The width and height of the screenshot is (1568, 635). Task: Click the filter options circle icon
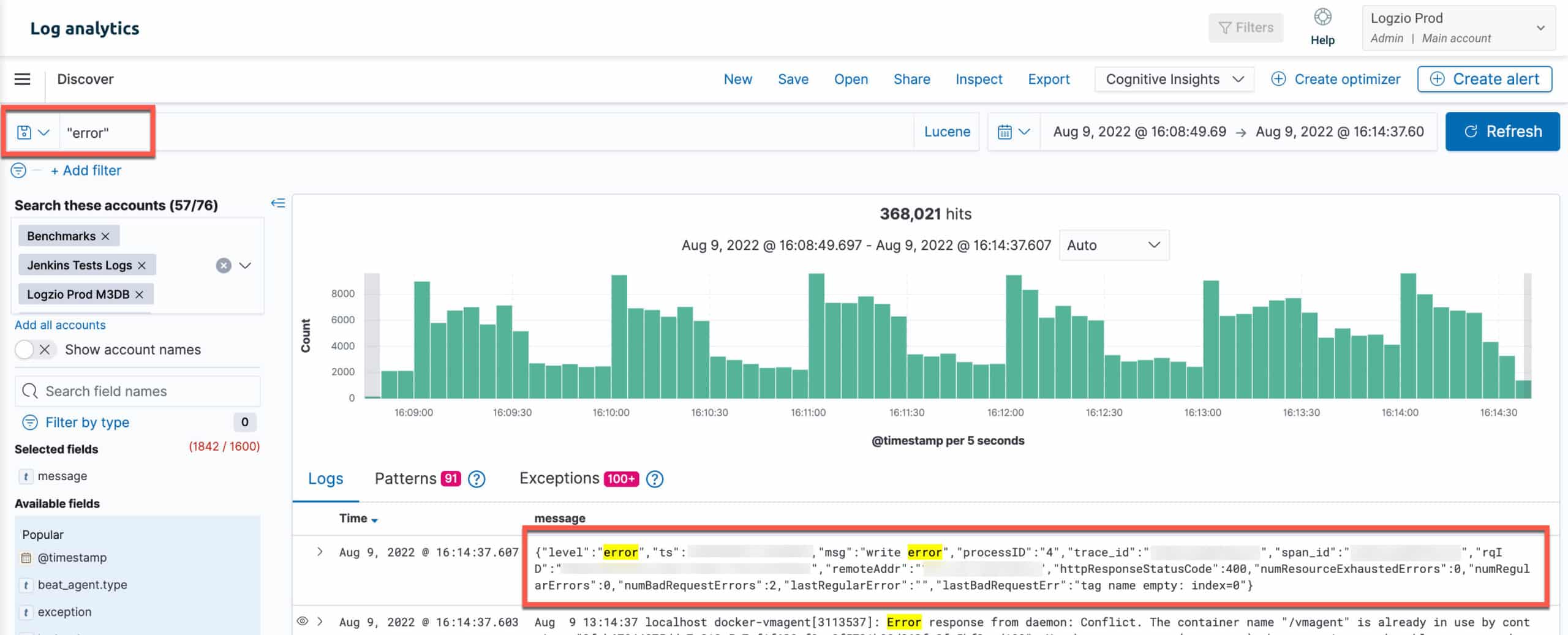[x=18, y=170]
